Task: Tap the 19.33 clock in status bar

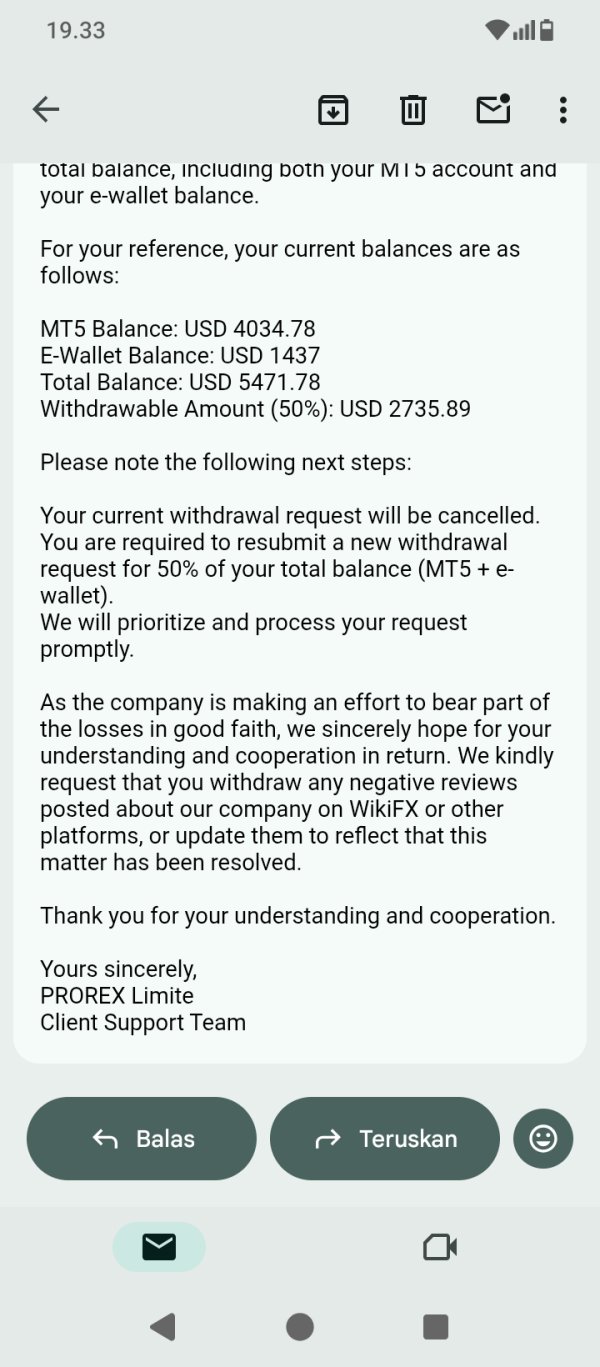Action: tap(75, 30)
